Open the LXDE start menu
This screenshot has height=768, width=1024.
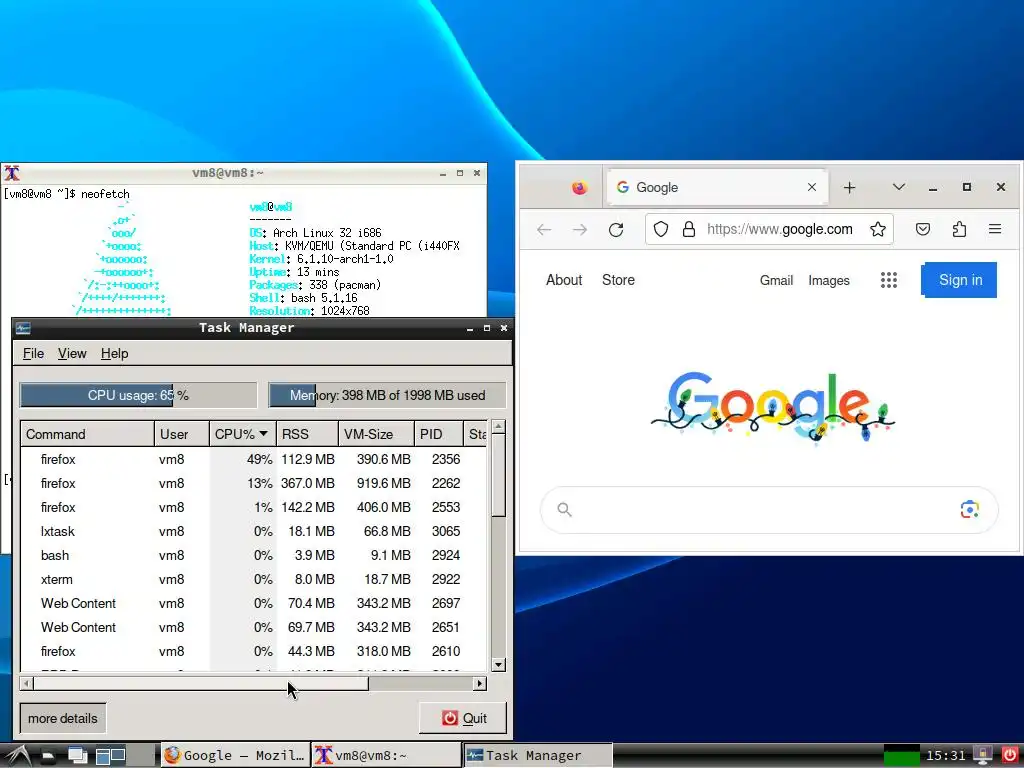point(17,756)
